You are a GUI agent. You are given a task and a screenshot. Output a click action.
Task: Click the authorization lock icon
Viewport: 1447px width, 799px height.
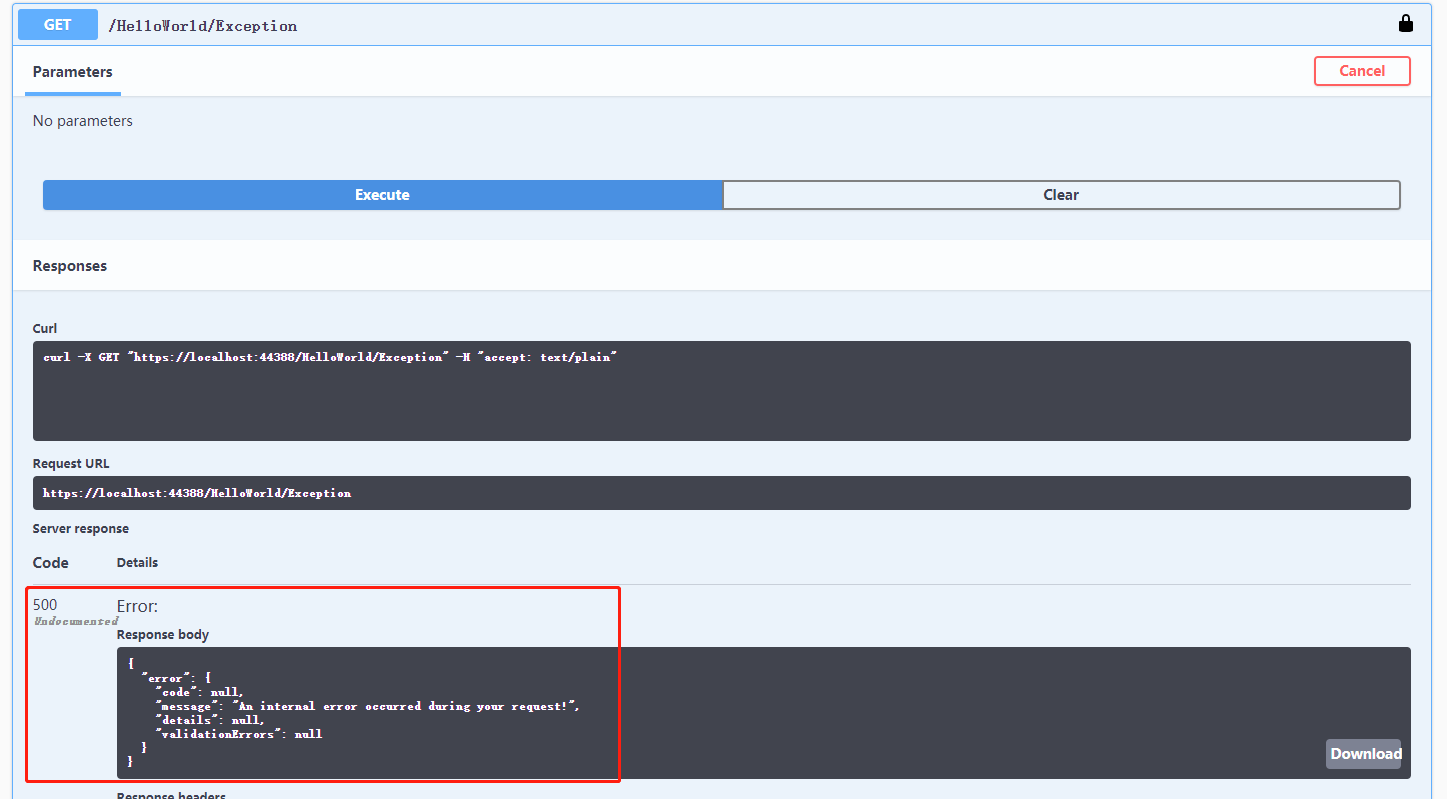pyautogui.click(x=1405, y=24)
